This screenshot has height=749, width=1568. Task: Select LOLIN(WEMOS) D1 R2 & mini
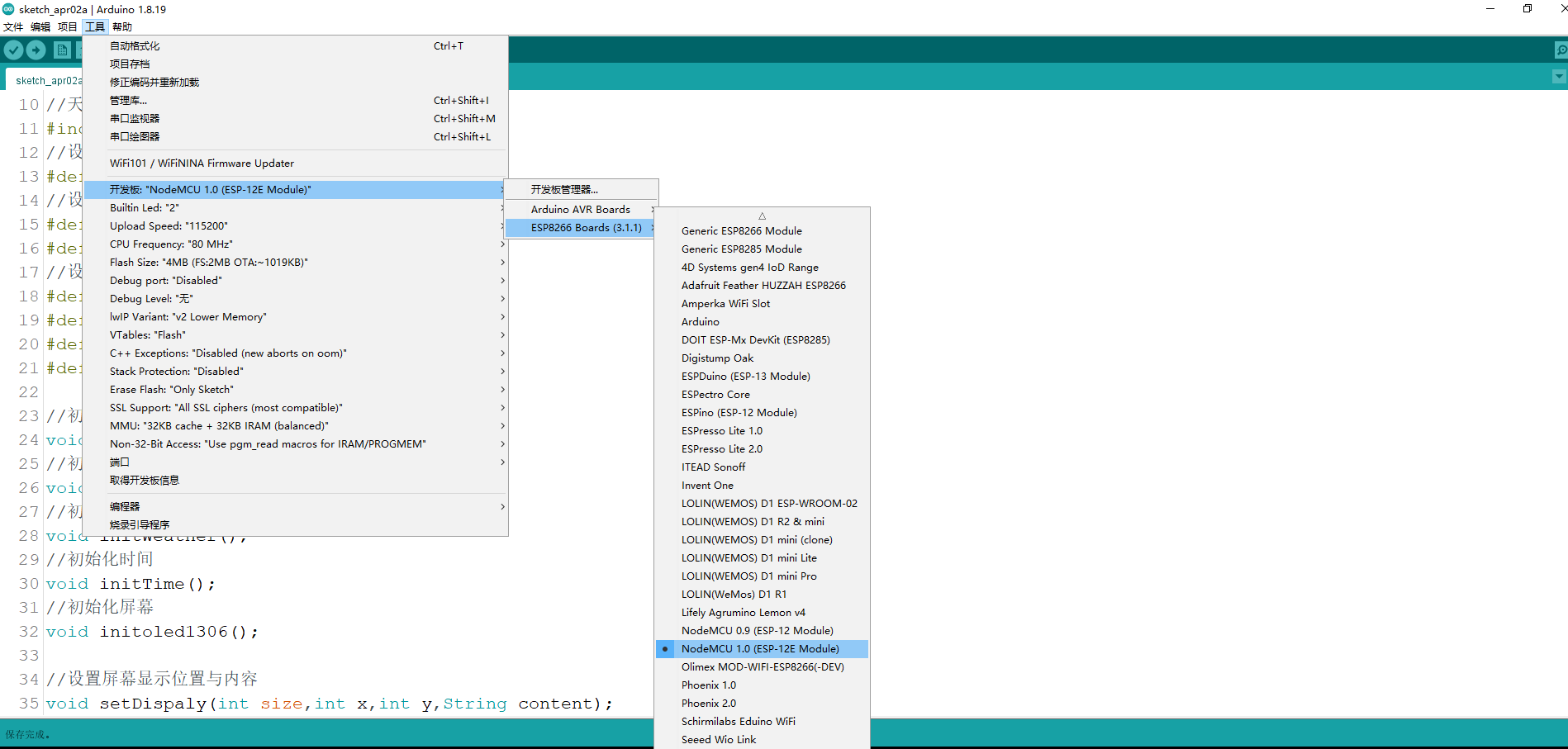pyautogui.click(x=761, y=522)
